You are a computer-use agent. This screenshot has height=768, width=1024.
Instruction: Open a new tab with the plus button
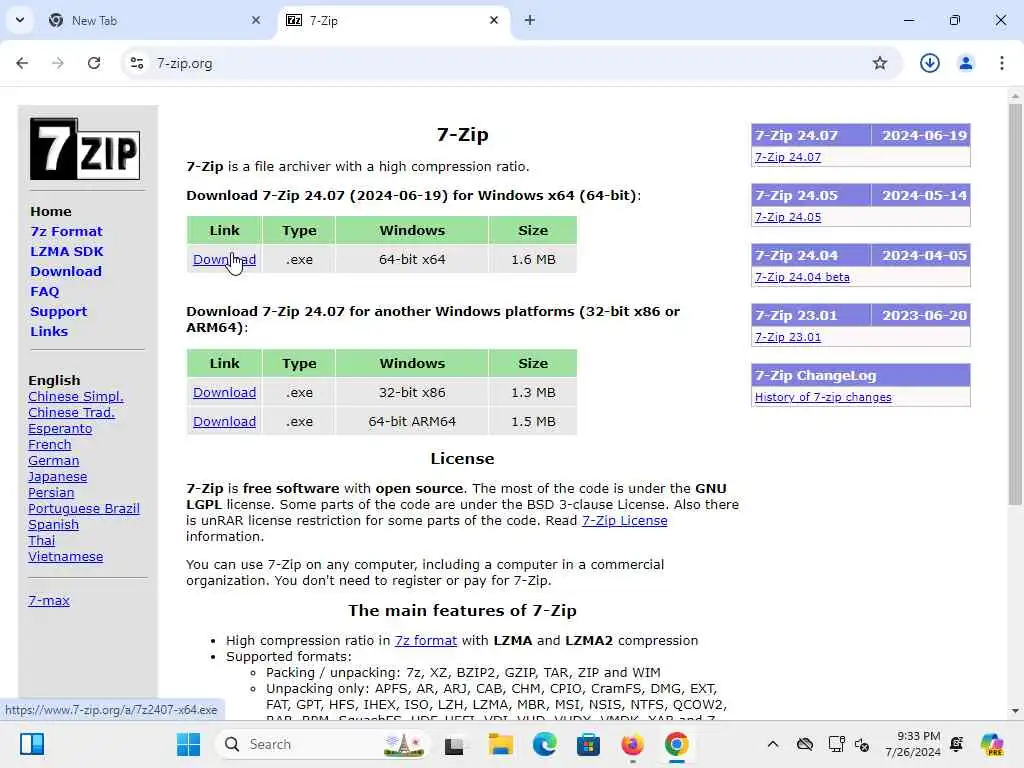(x=530, y=20)
